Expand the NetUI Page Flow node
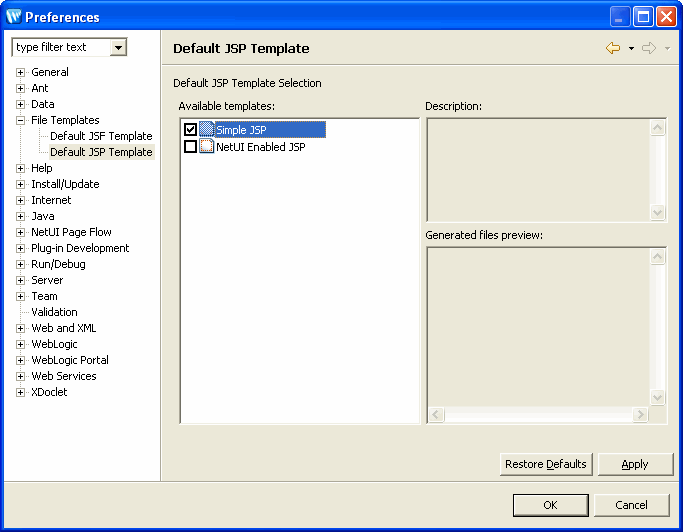 coord(20,232)
